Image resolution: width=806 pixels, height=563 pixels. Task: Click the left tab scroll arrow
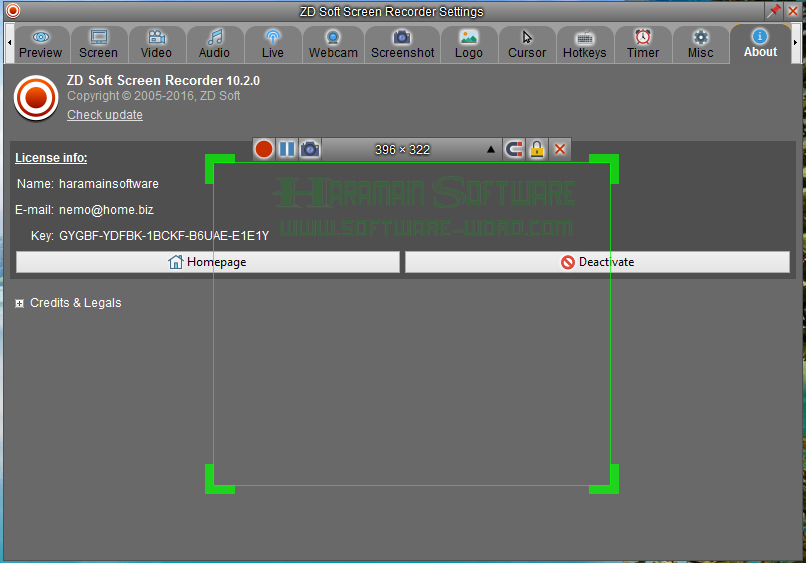click(x=9, y=43)
